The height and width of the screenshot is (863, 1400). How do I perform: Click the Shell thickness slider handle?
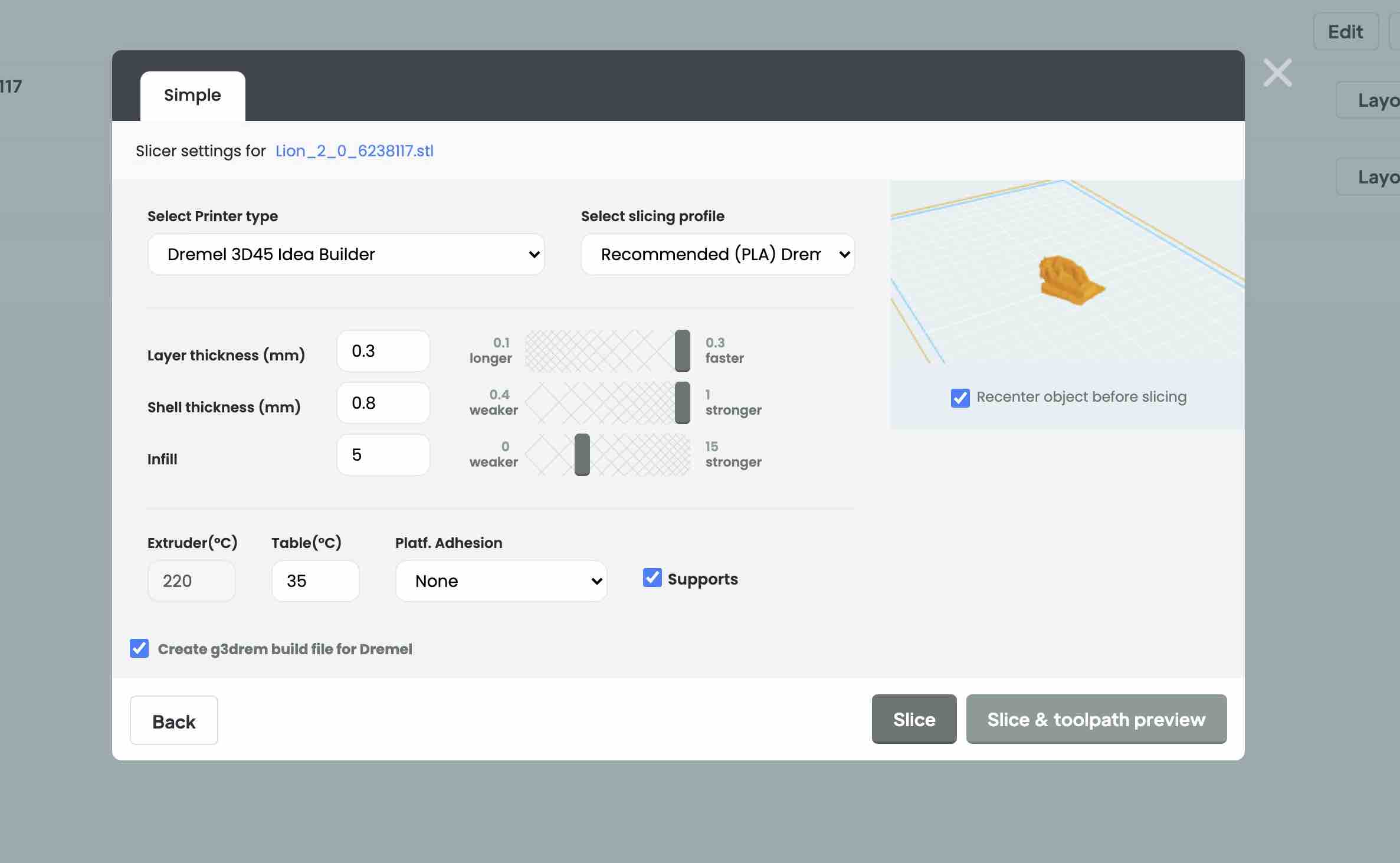click(682, 403)
